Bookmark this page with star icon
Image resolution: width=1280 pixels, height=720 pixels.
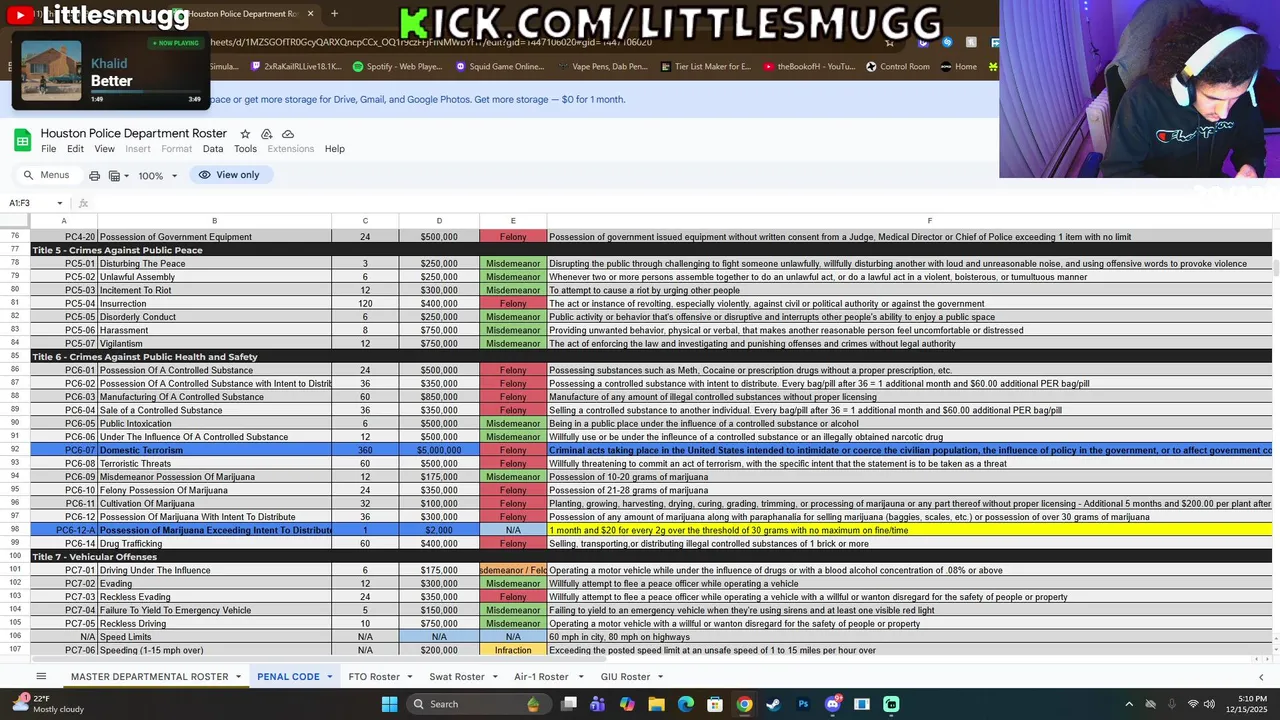[x=890, y=43]
